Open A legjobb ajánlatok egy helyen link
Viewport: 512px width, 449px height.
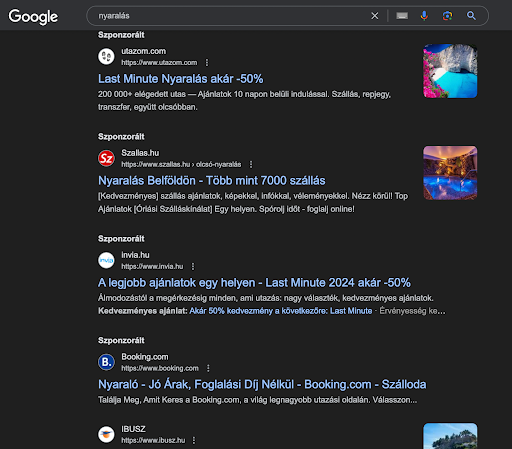coord(254,283)
